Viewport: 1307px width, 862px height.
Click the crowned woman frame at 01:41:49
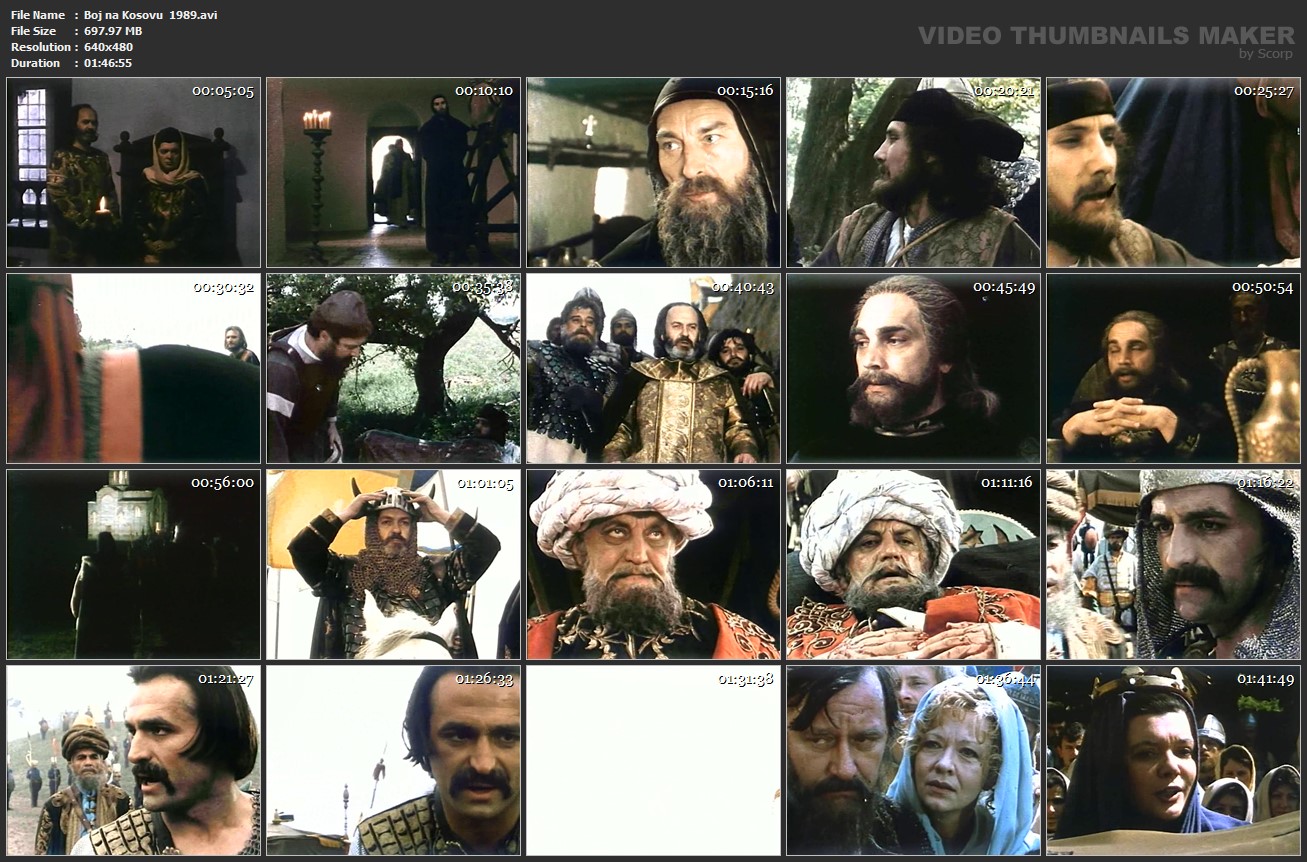click(1173, 760)
